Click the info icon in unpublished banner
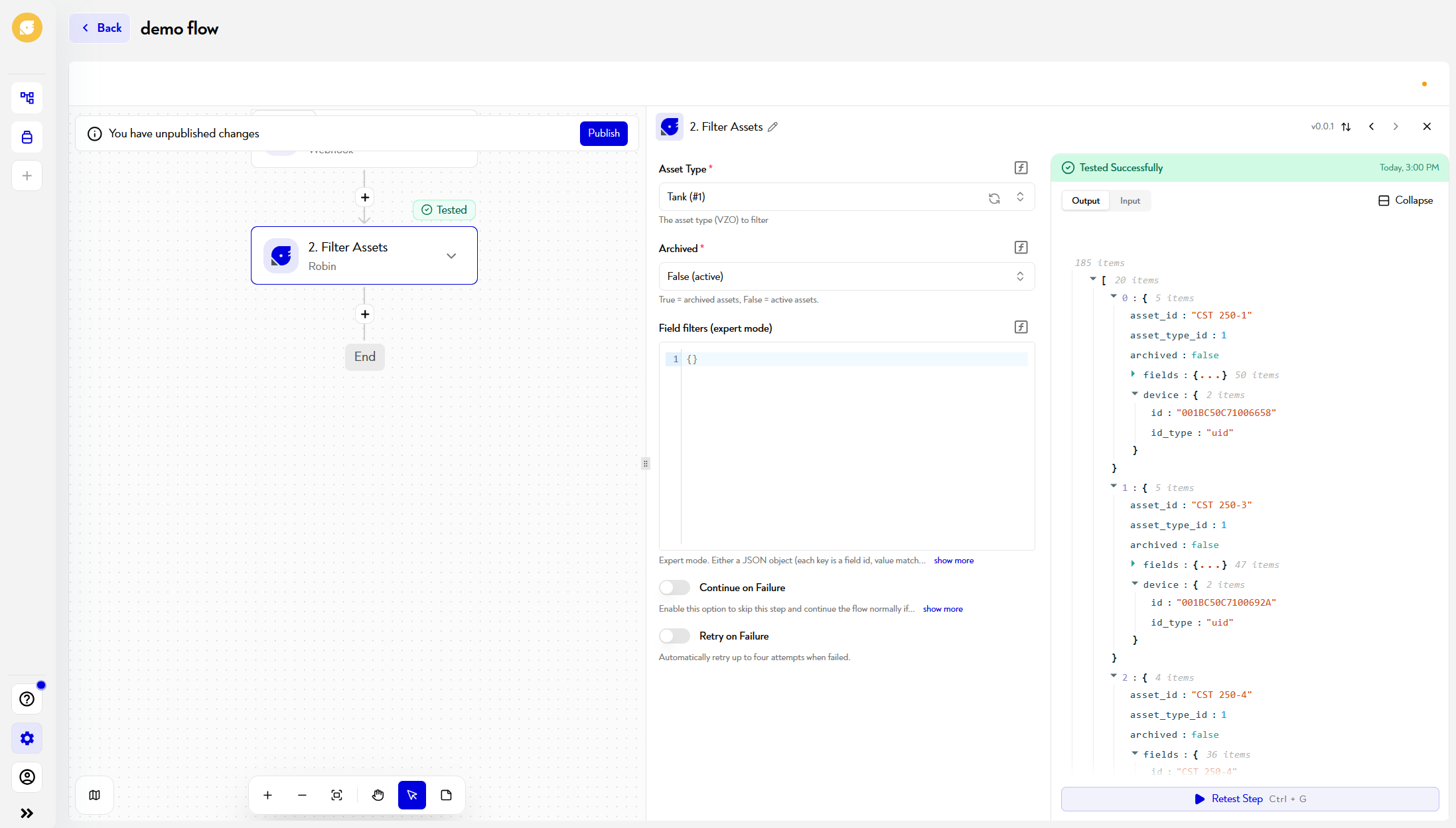The width and height of the screenshot is (1456, 828). point(95,134)
